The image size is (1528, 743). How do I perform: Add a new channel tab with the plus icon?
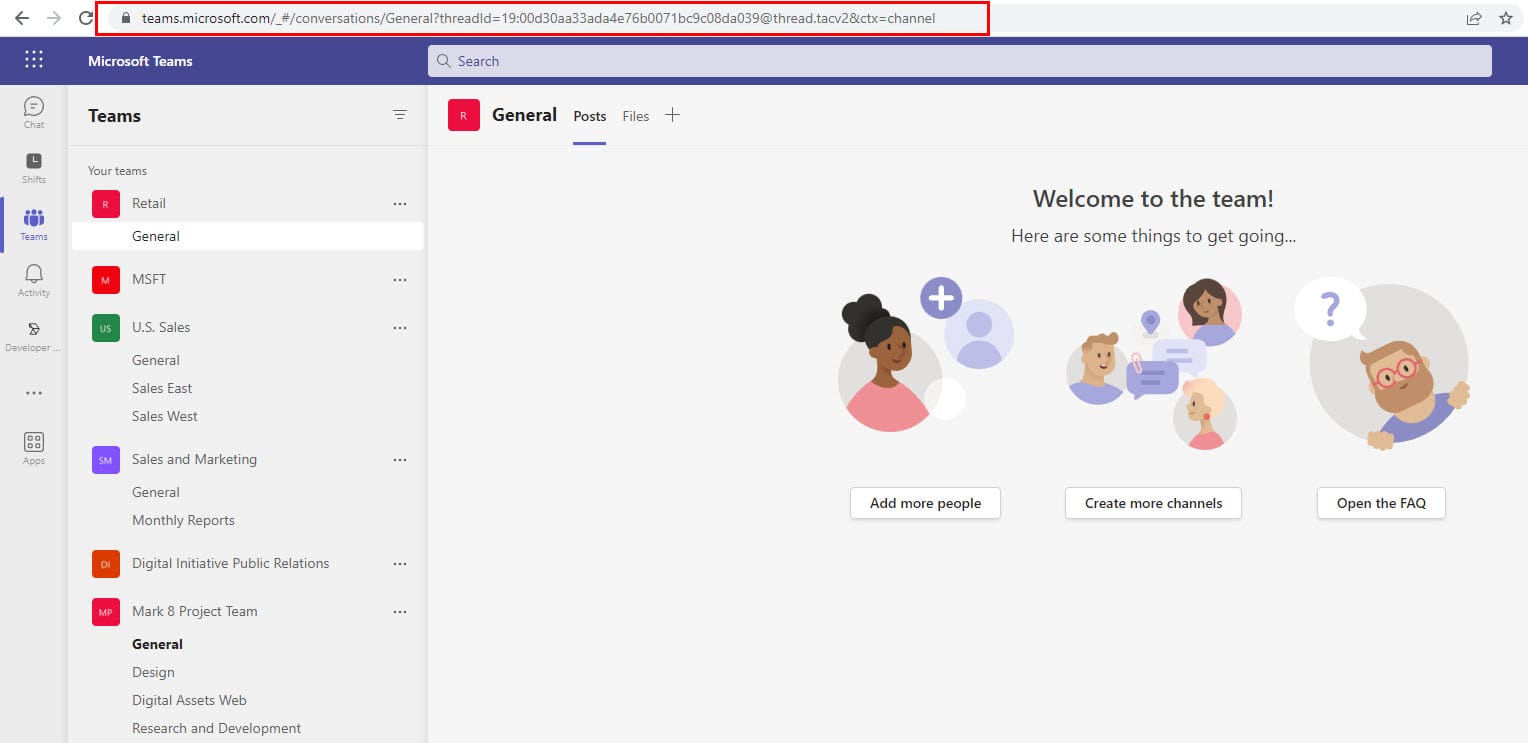coord(672,115)
